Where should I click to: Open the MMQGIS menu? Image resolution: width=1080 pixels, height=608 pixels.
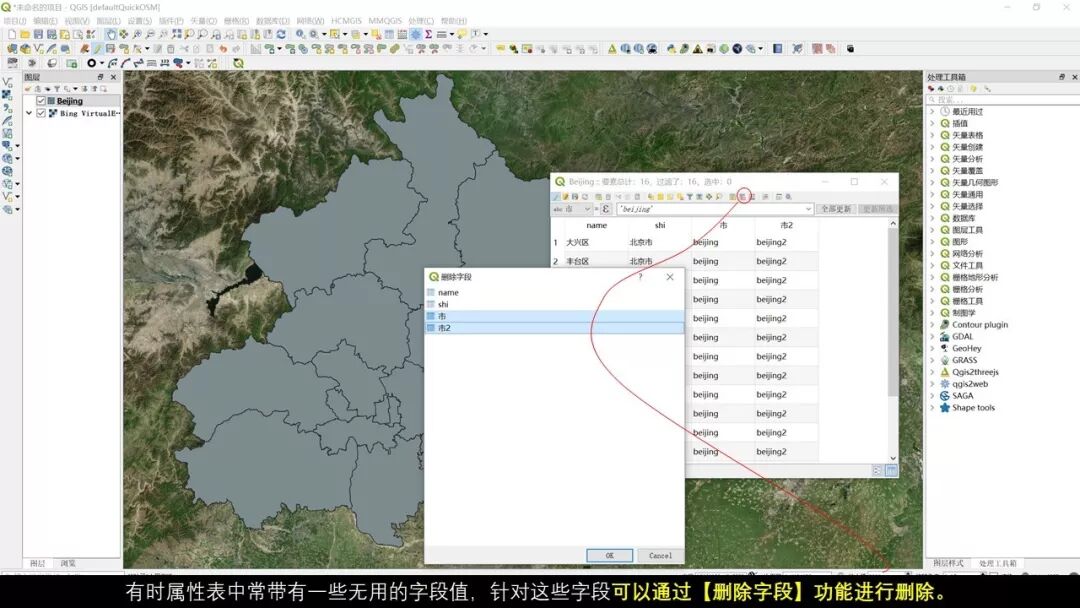pyautogui.click(x=385, y=21)
